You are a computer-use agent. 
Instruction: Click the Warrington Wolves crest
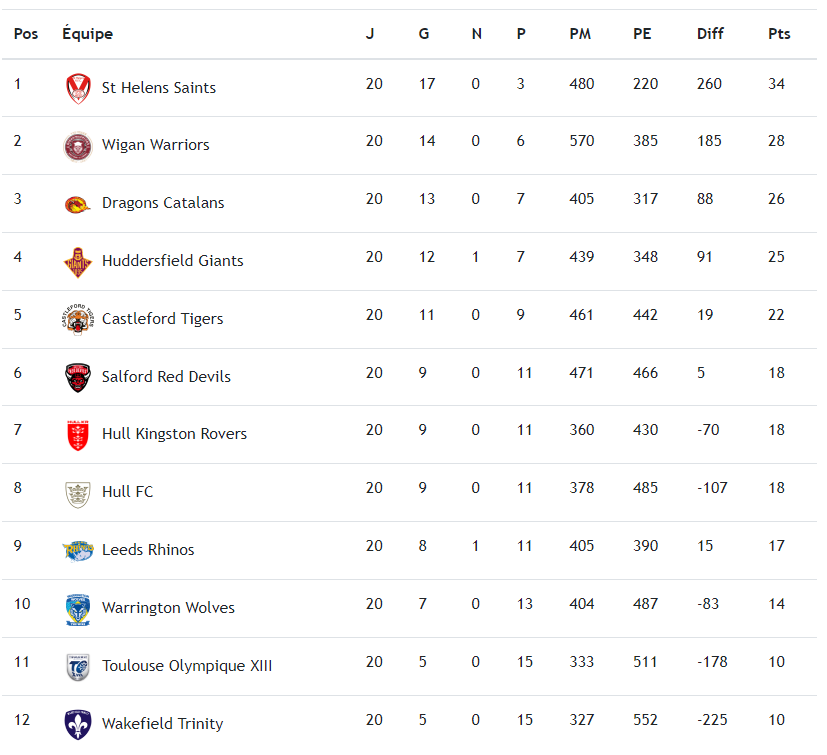(78, 608)
